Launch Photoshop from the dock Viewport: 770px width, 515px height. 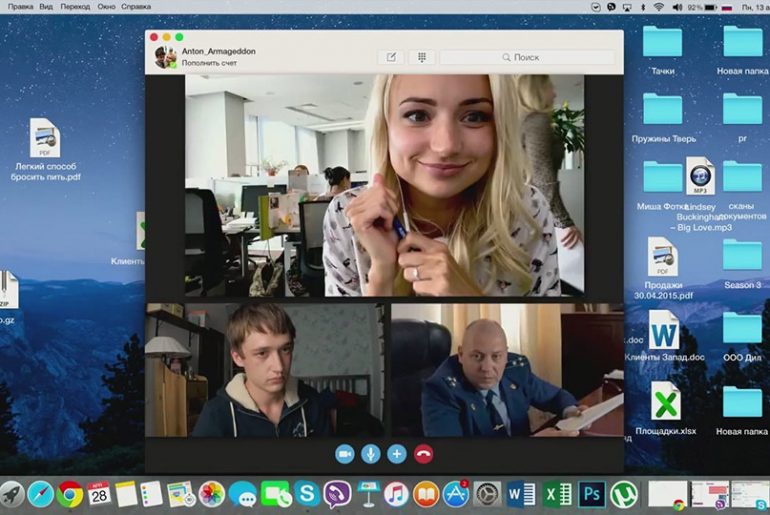[591, 493]
